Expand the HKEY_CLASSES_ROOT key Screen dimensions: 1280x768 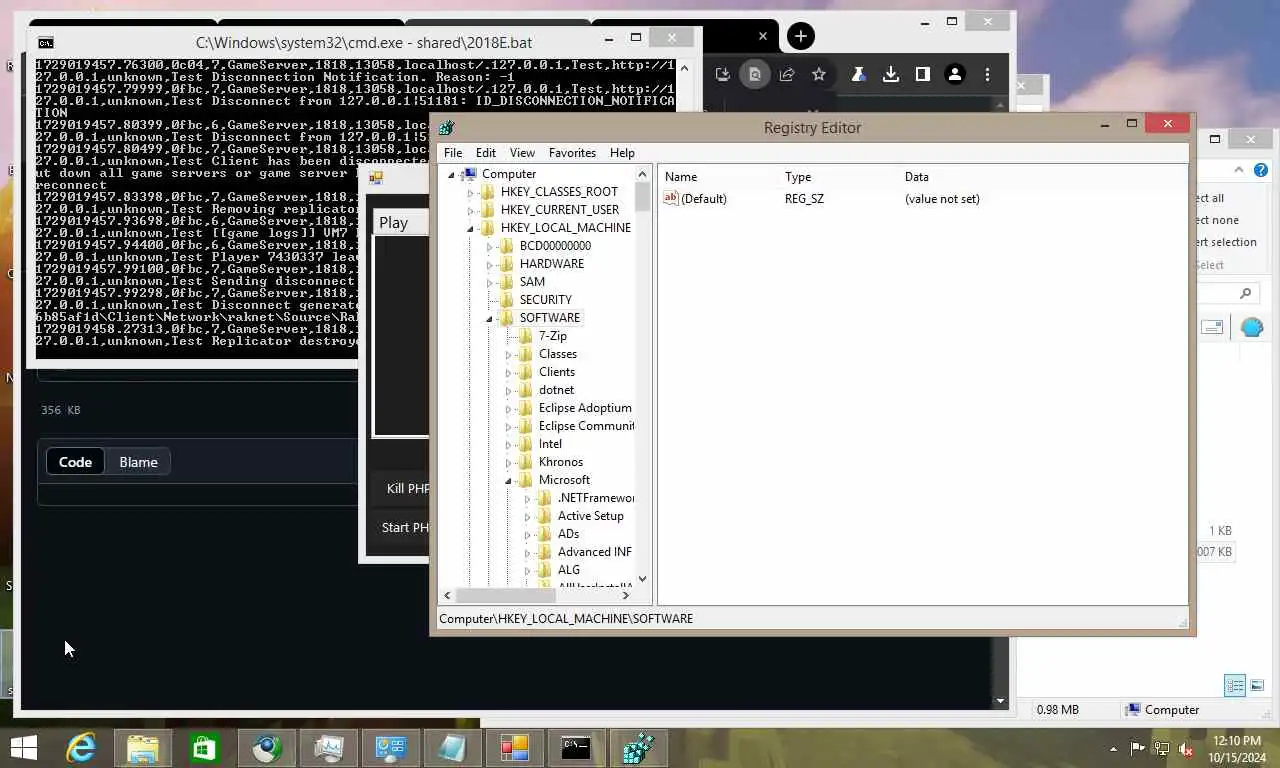(470, 192)
